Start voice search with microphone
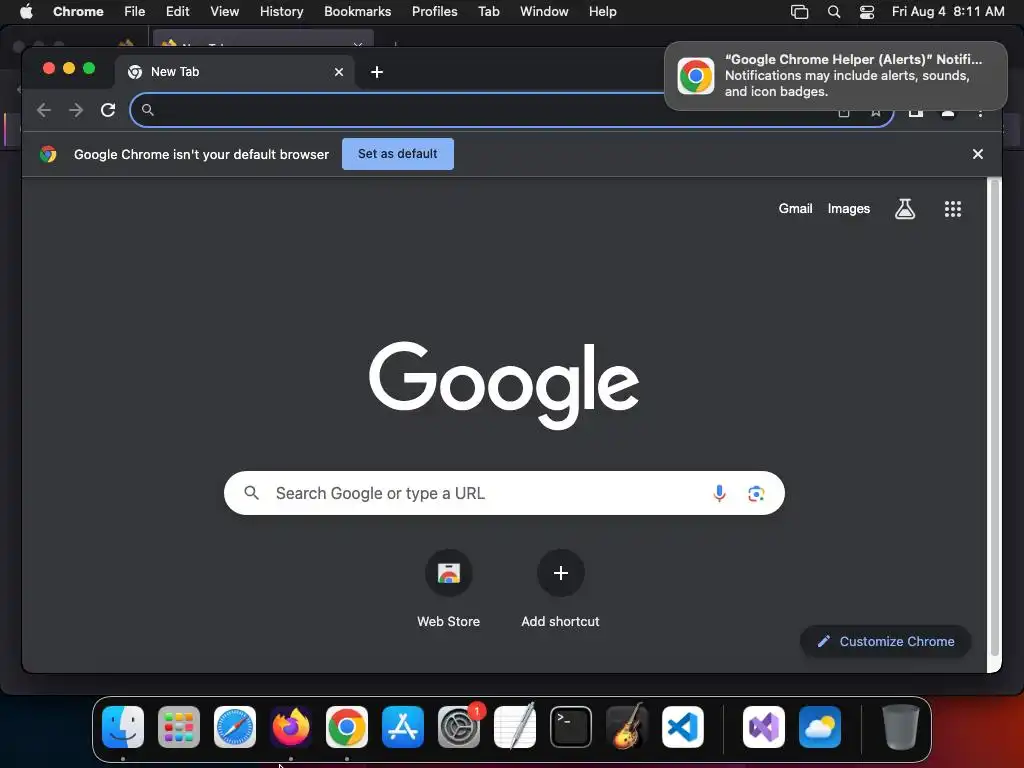Viewport: 1024px width, 768px height. (x=719, y=493)
